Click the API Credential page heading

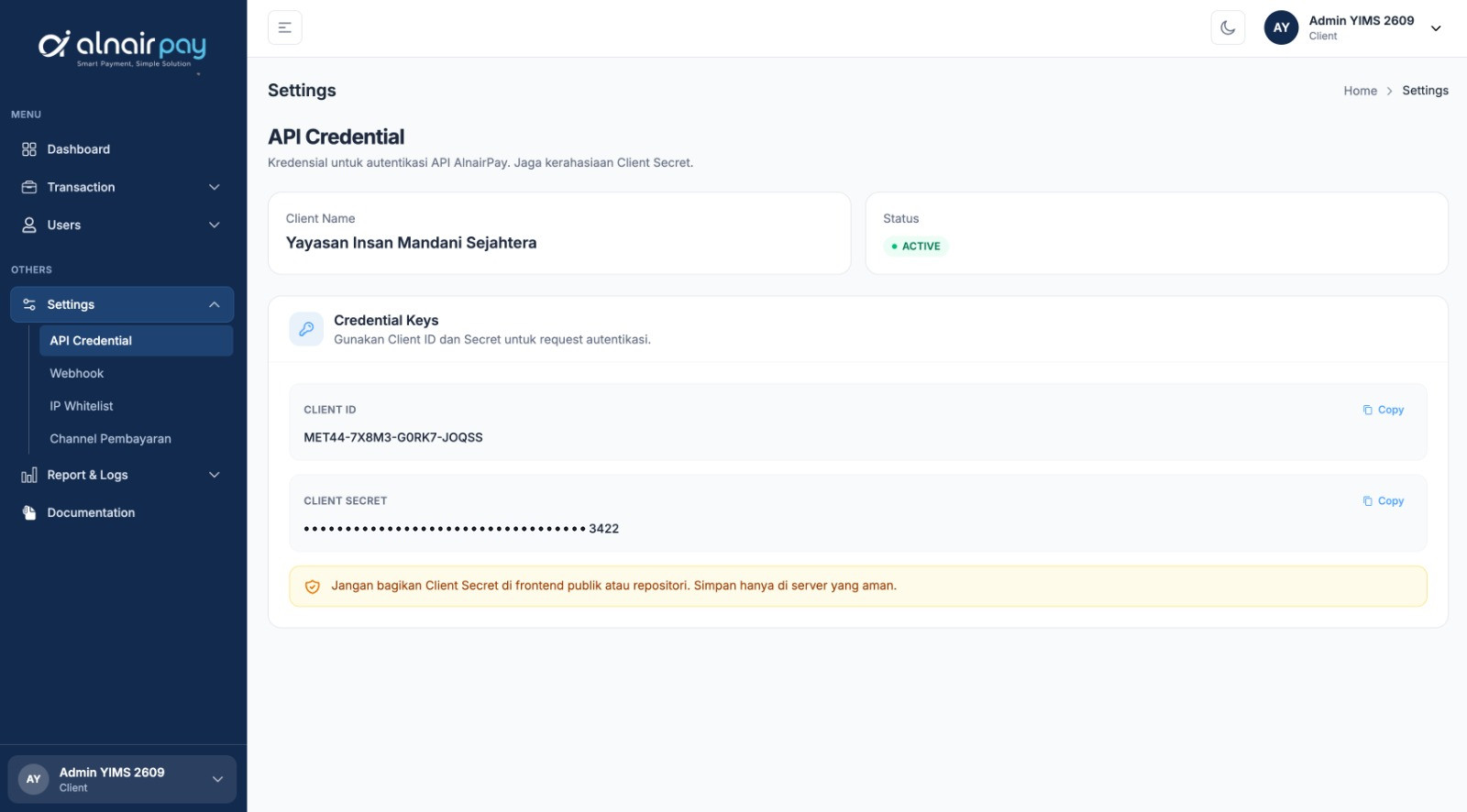[x=336, y=137]
